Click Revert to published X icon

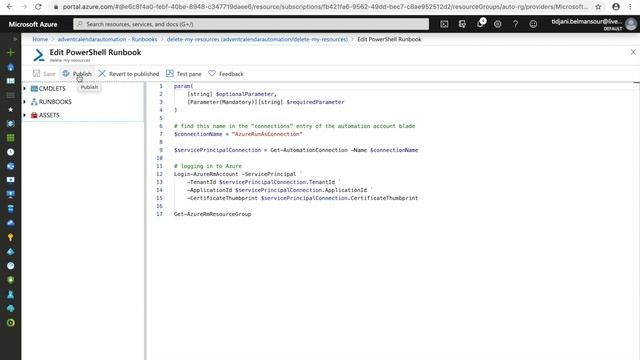tap(102, 73)
